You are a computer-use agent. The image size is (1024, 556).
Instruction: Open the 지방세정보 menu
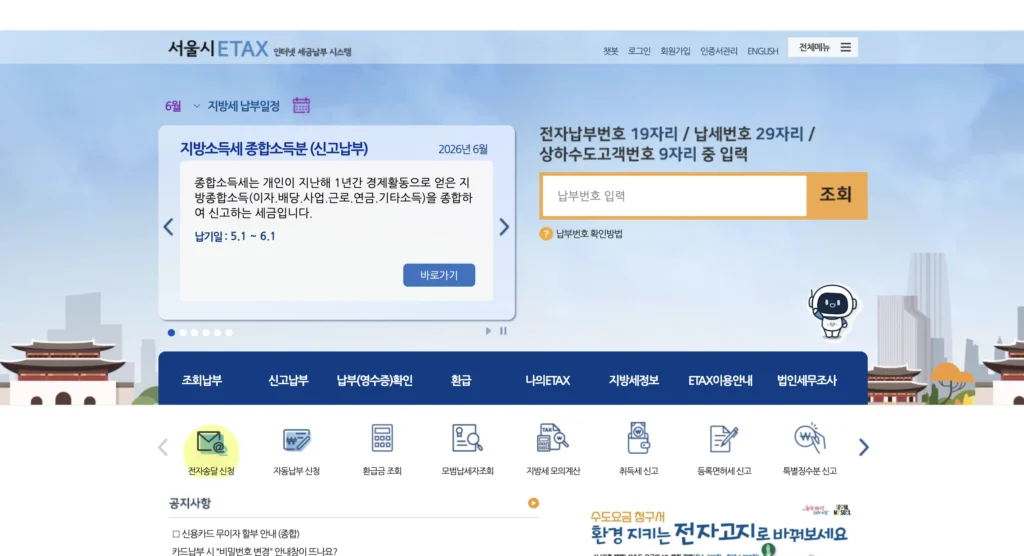click(633, 380)
